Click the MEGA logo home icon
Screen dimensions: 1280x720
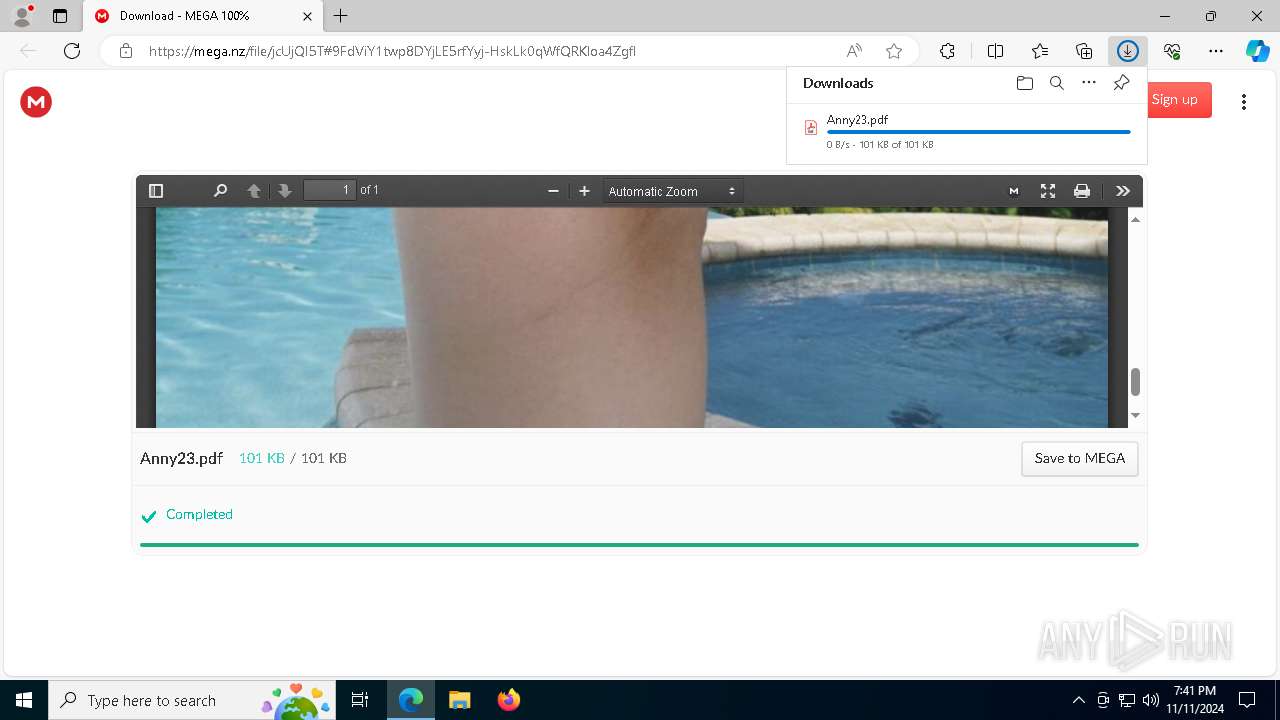pos(36,101)
